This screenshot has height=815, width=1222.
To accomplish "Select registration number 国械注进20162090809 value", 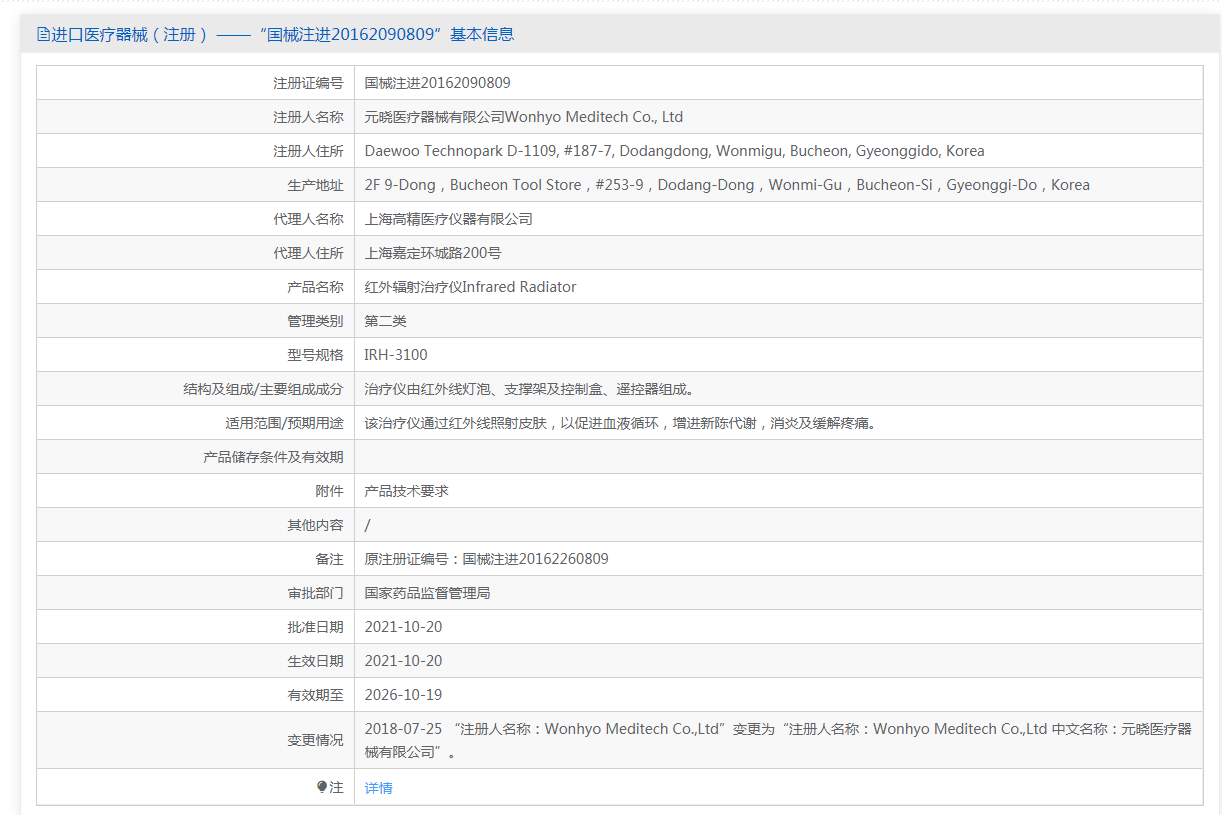I will (437, 83).
